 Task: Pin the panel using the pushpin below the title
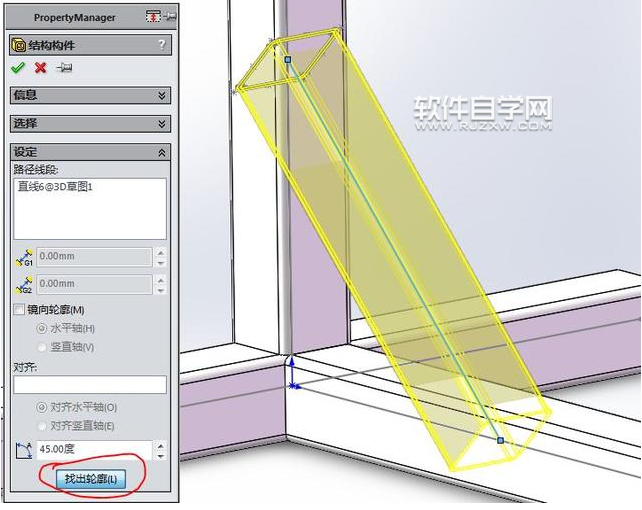tap(64, 67)
